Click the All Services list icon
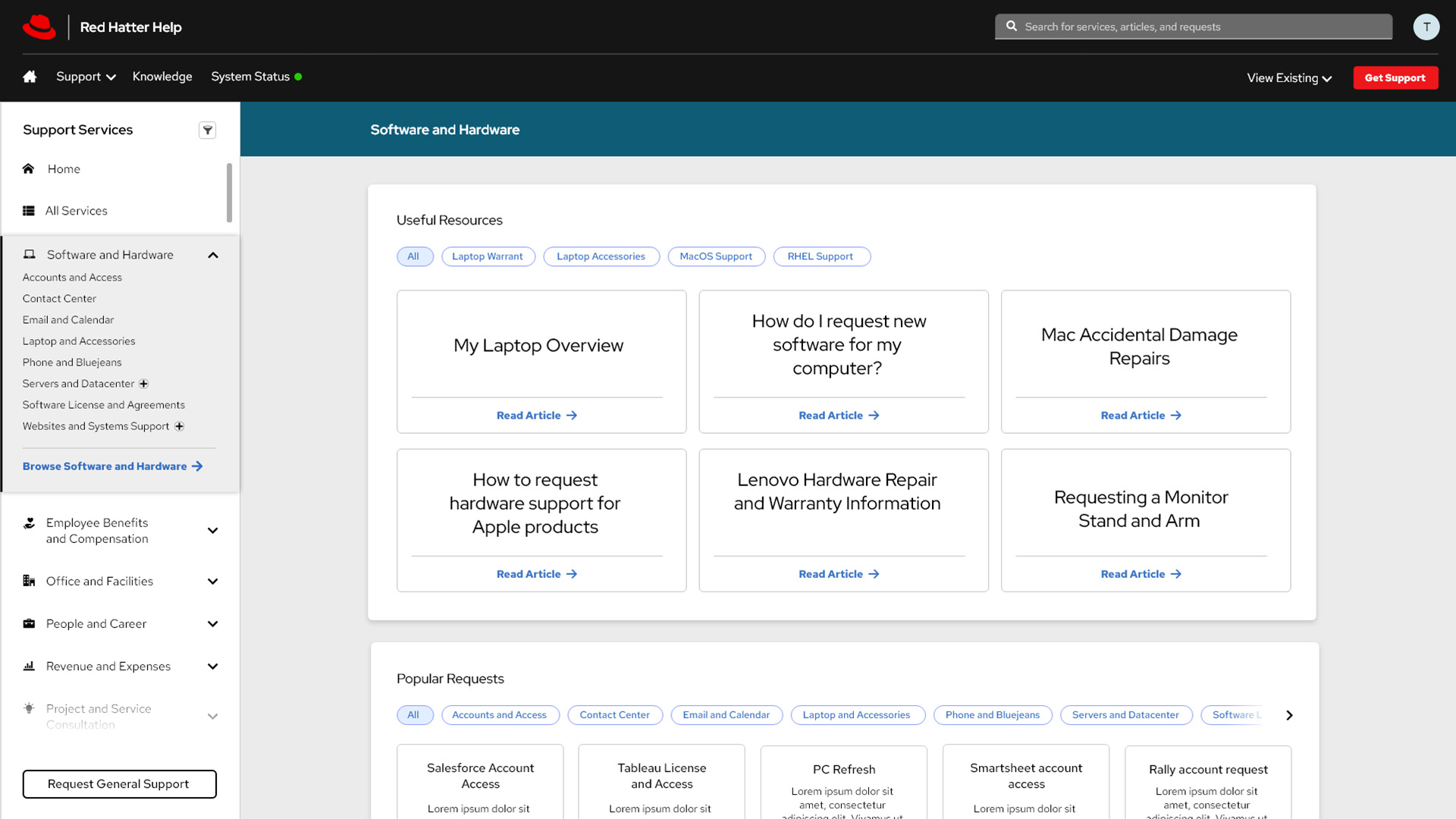The width and height of the screenshot is (1456, 819). point(29,211)
